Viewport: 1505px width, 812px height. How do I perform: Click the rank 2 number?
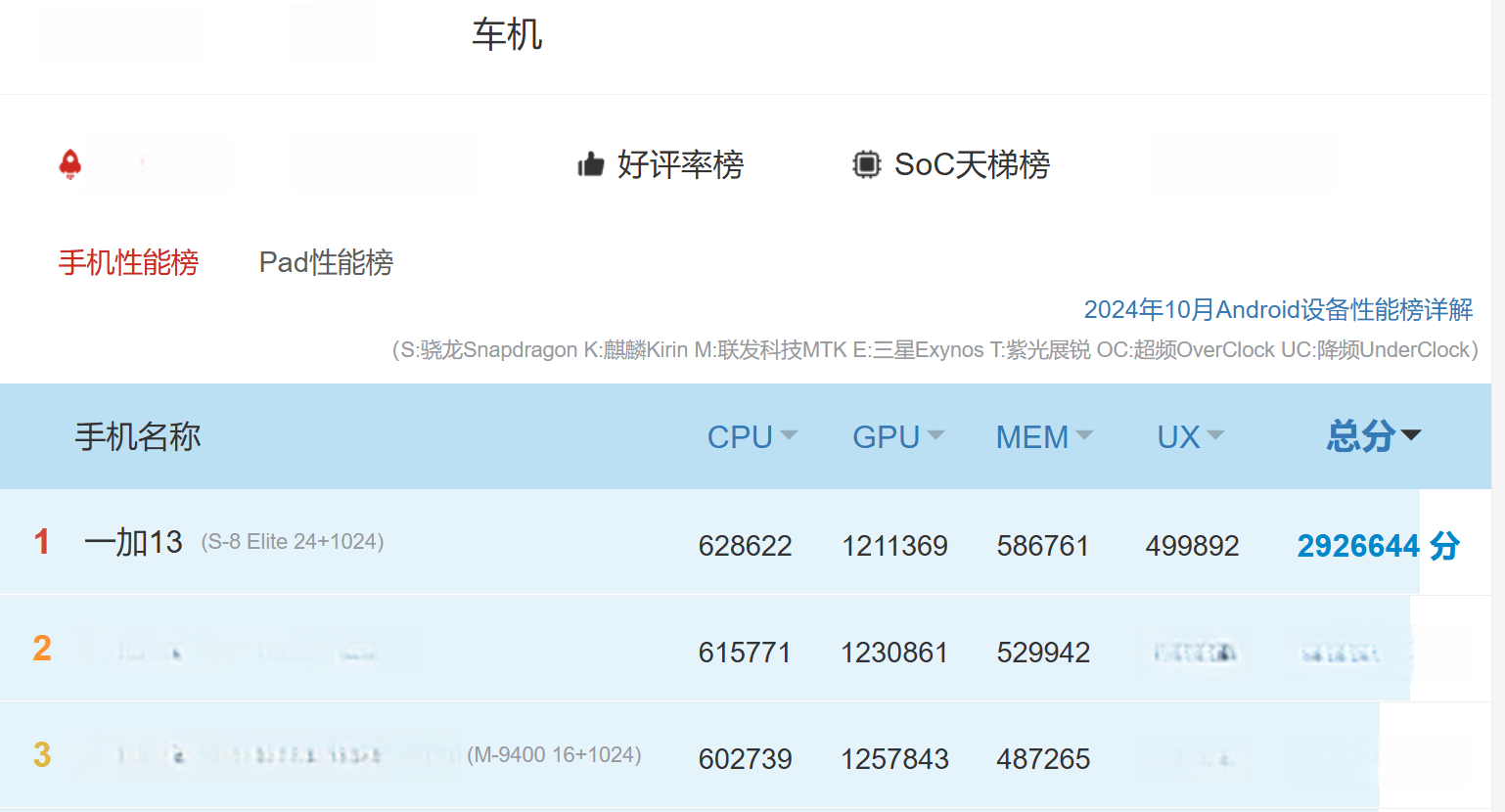42,649
